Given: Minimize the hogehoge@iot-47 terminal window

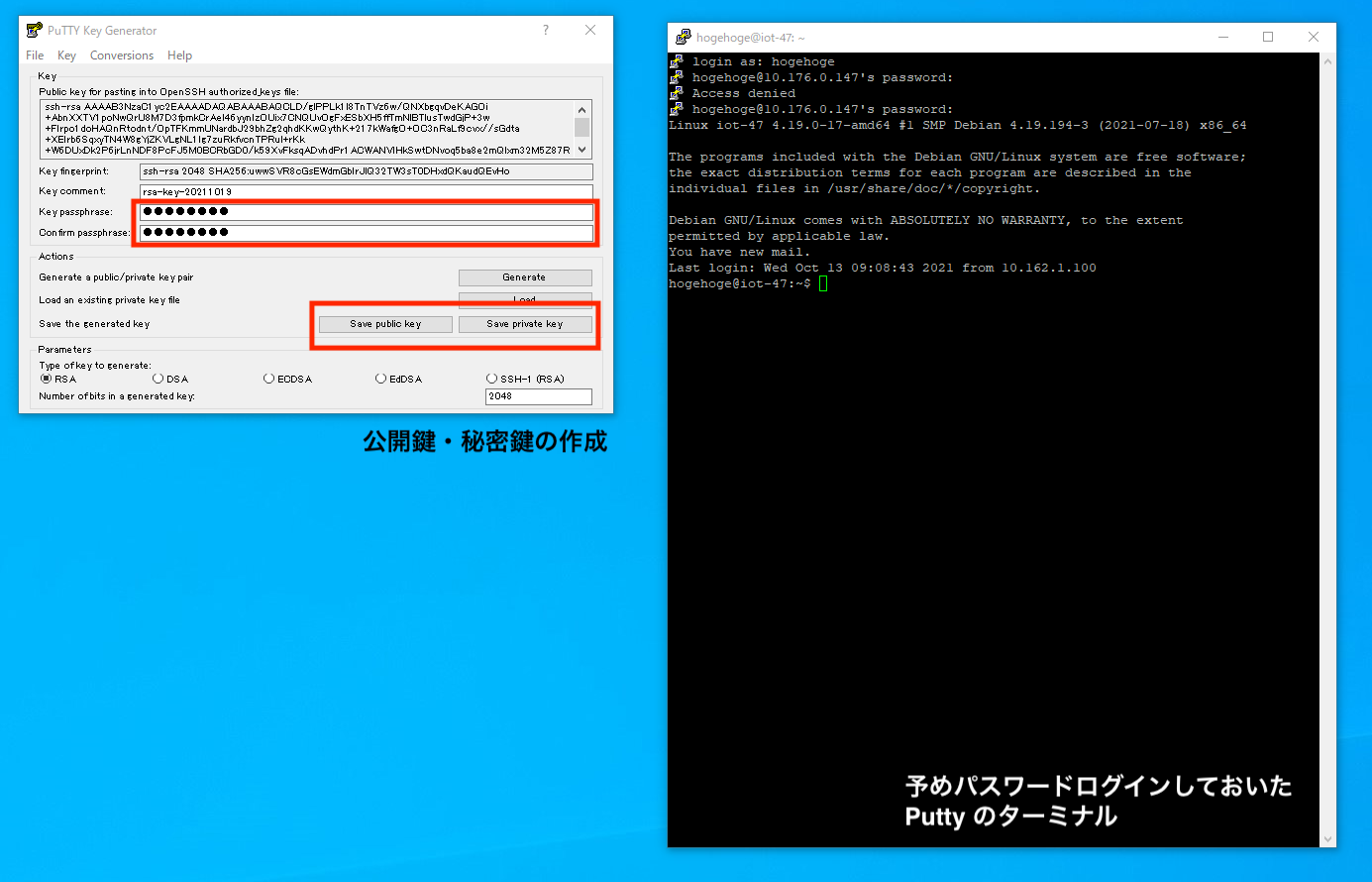Looking at the screenshot, I should [x=1223, y=38].
